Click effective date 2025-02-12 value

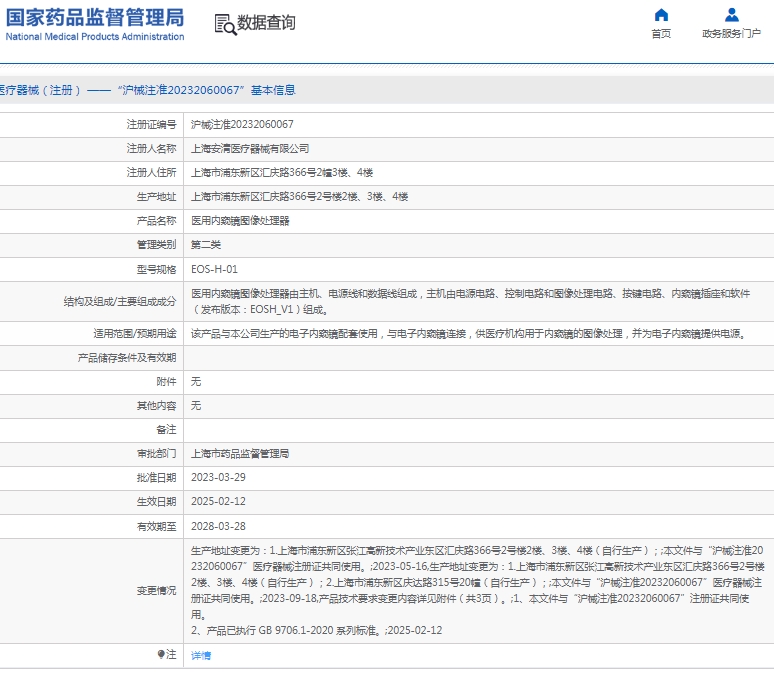(x=218, y=502)
